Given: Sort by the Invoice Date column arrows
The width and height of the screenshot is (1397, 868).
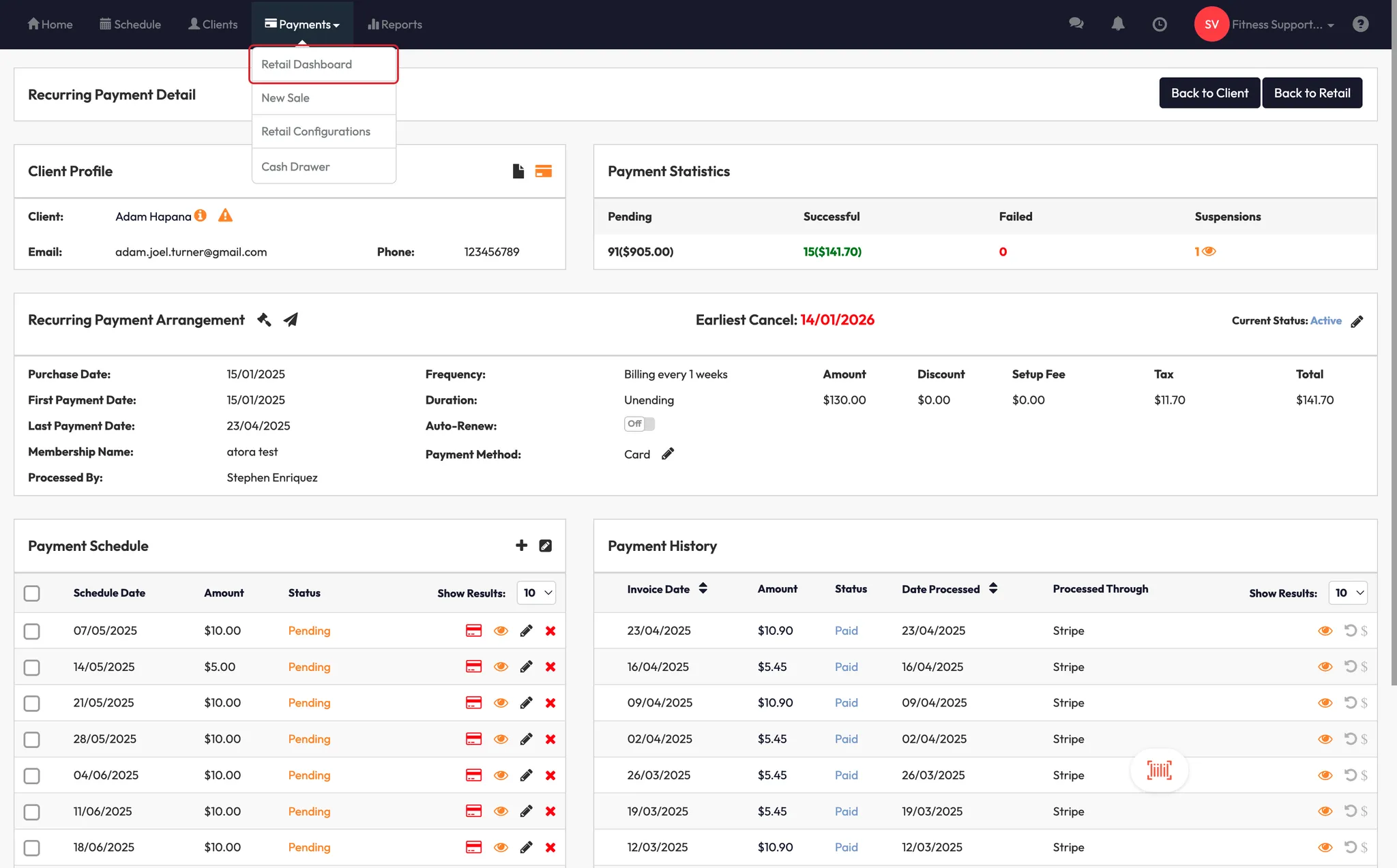Looking at the screenshot, I should click(x=703, y=588).
